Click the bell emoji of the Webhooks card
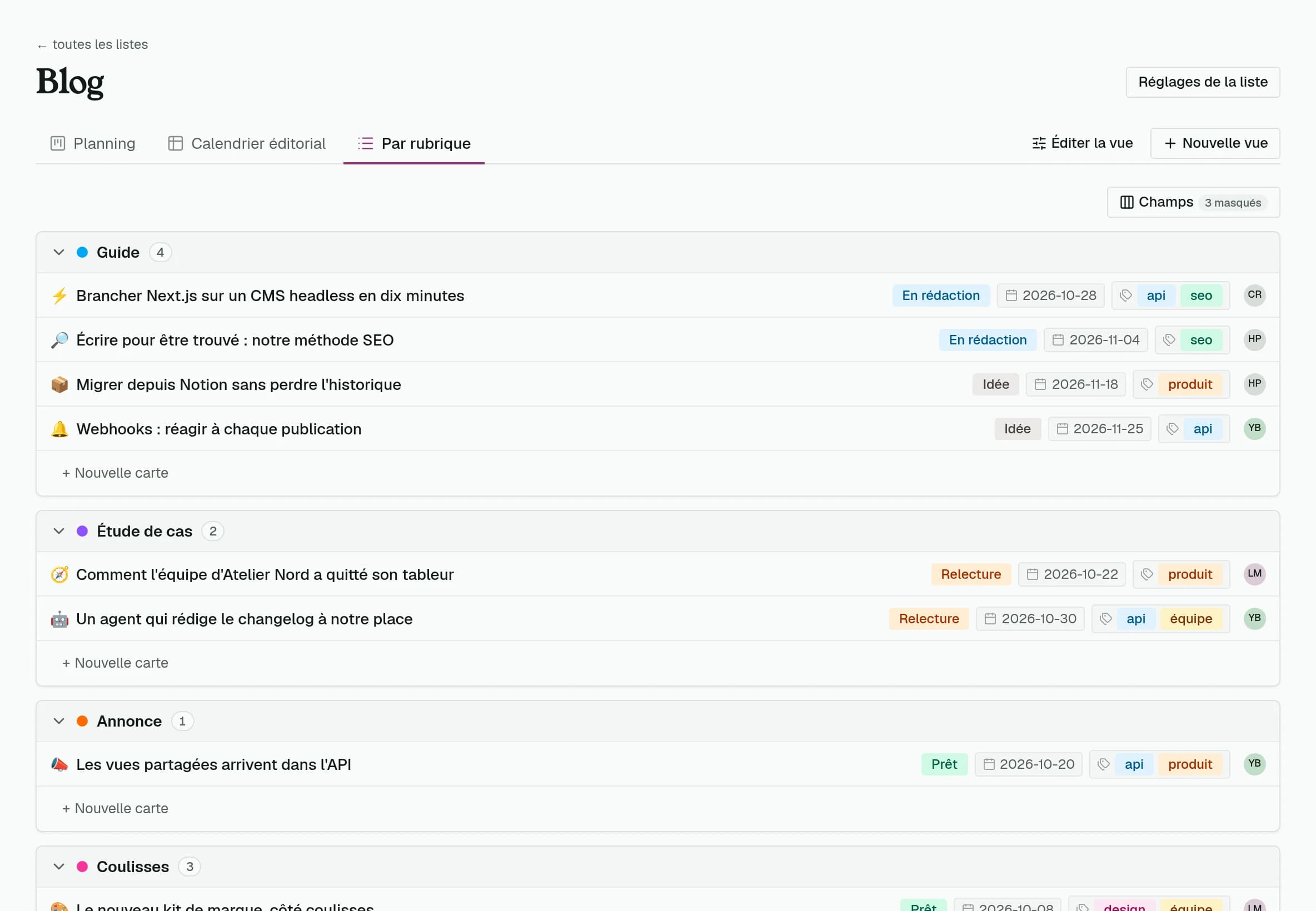 point(59,429)
